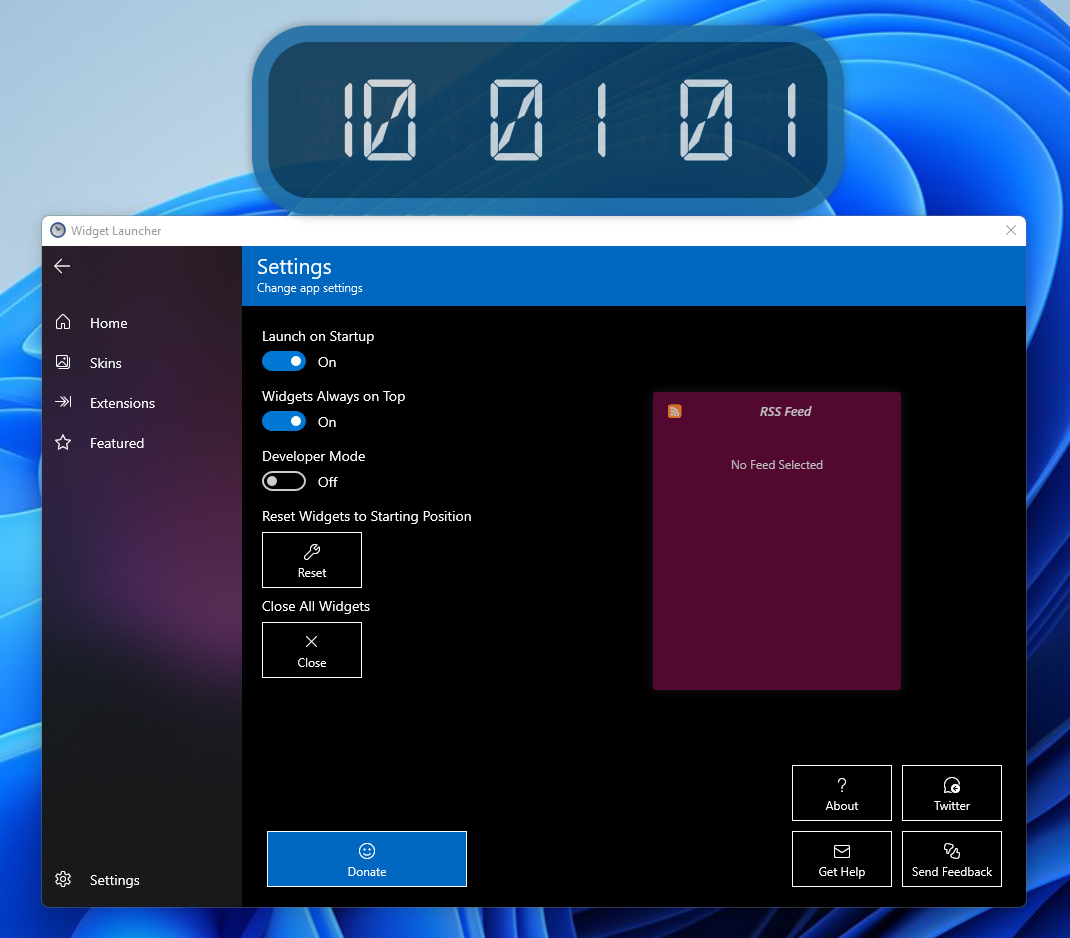This screenshot has height=938, width=1070.
Task: Disable Launch on Startup
Action: [283, 360]
